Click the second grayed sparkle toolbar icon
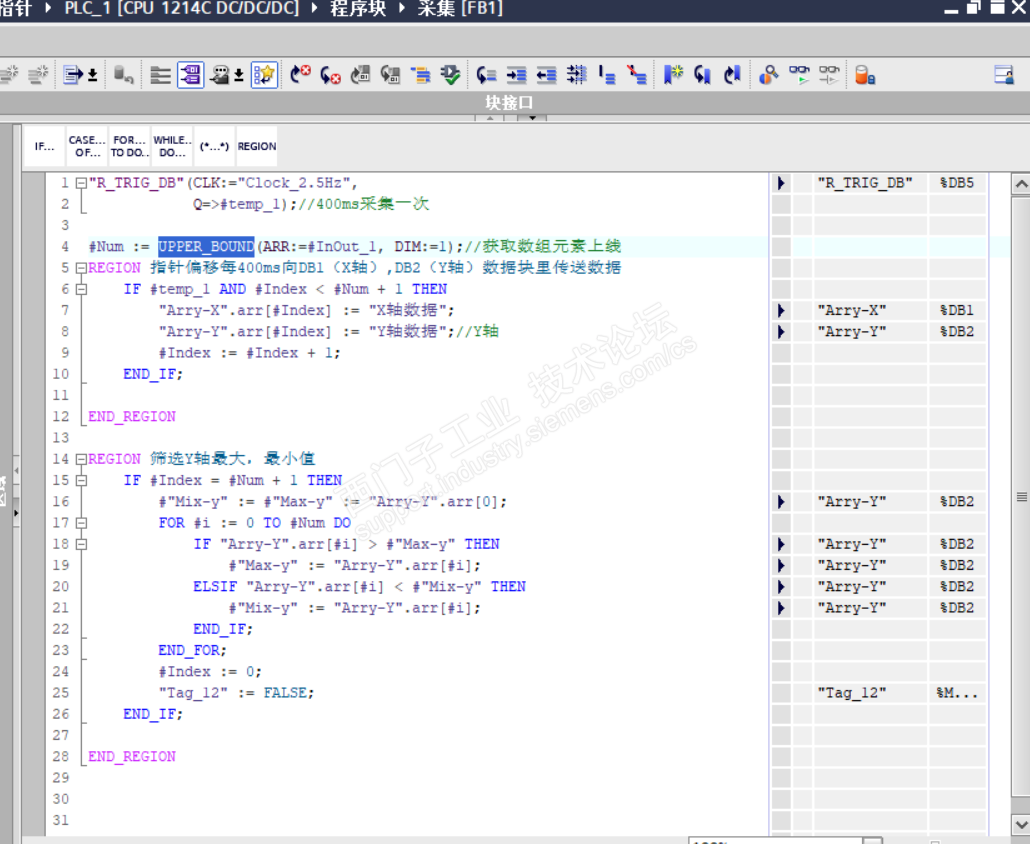This screenshot has height=844, width=1030. [38, 75]
